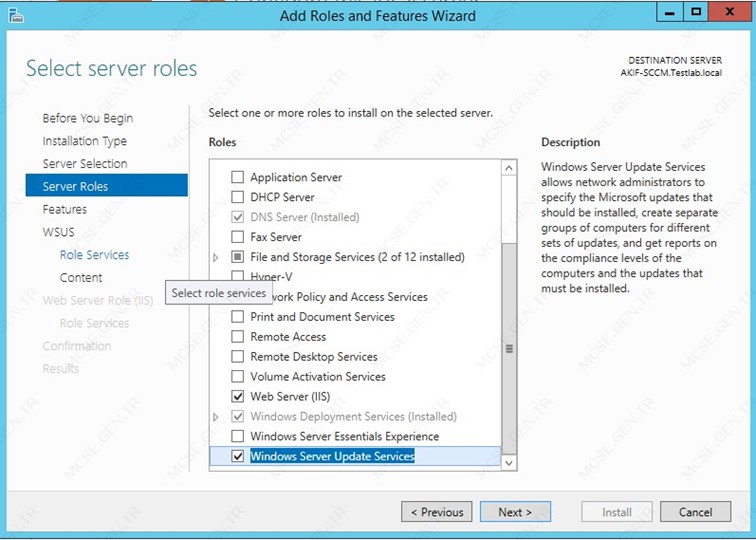Check Windows Server Essentials Experience role

coord(237,436)
